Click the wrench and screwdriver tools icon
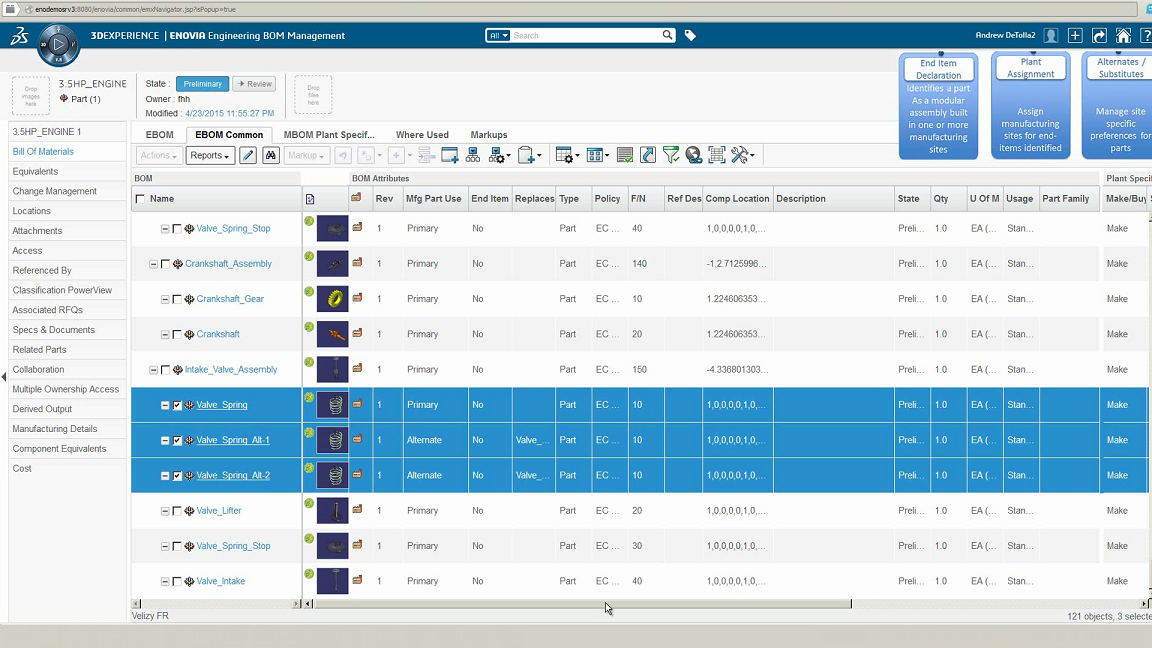This screenshot has height=648, width=1152. [741, 155]
